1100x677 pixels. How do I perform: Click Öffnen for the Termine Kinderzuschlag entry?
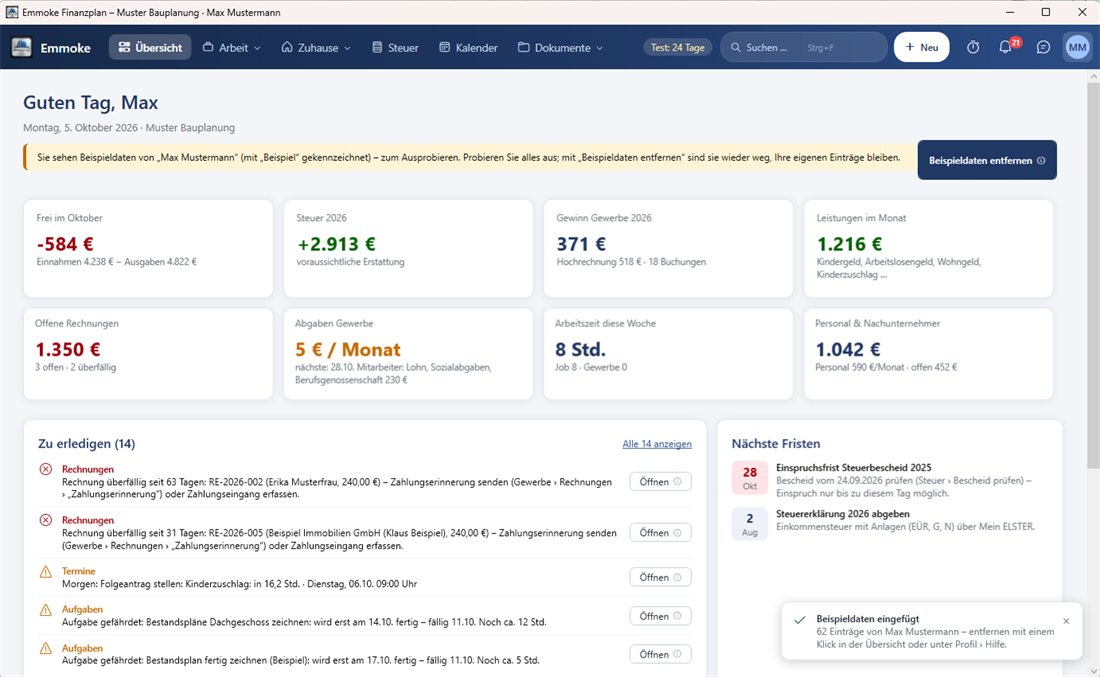click(660, 577)
